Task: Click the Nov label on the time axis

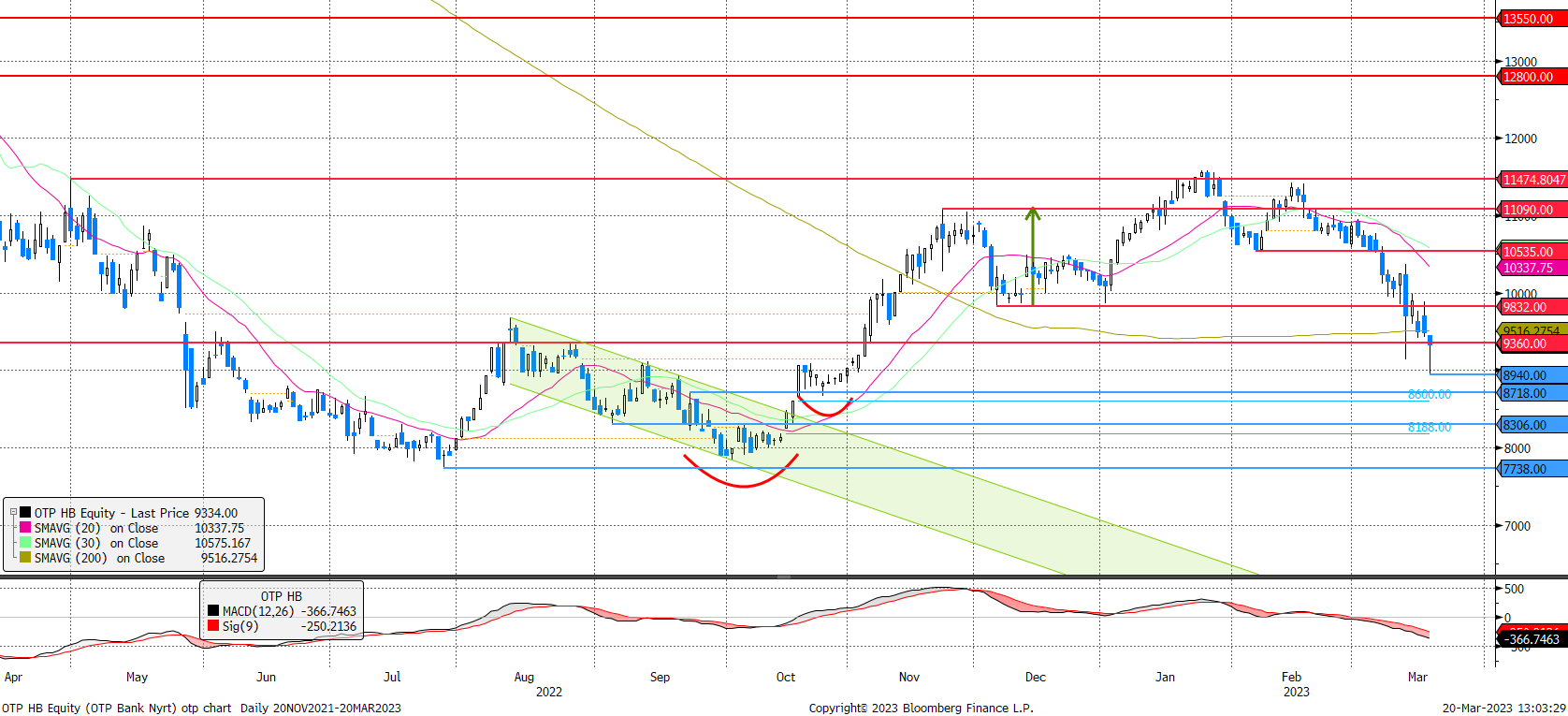Action: [909, 677]
